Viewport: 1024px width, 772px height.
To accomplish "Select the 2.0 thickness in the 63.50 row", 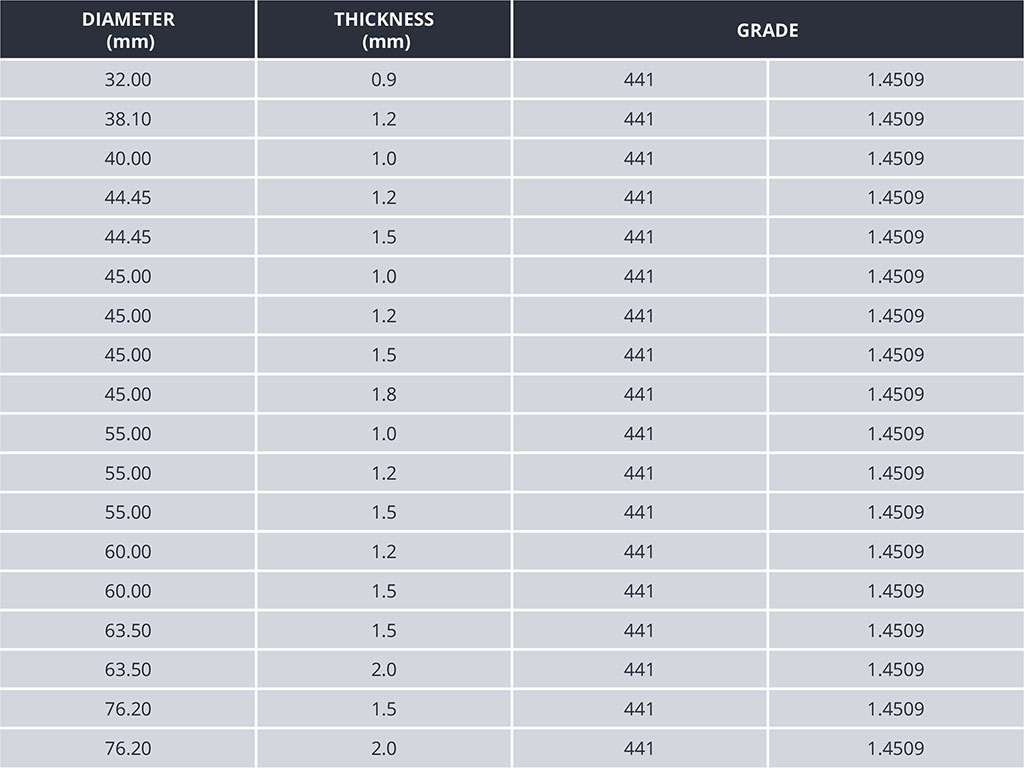I will (384, 669).
